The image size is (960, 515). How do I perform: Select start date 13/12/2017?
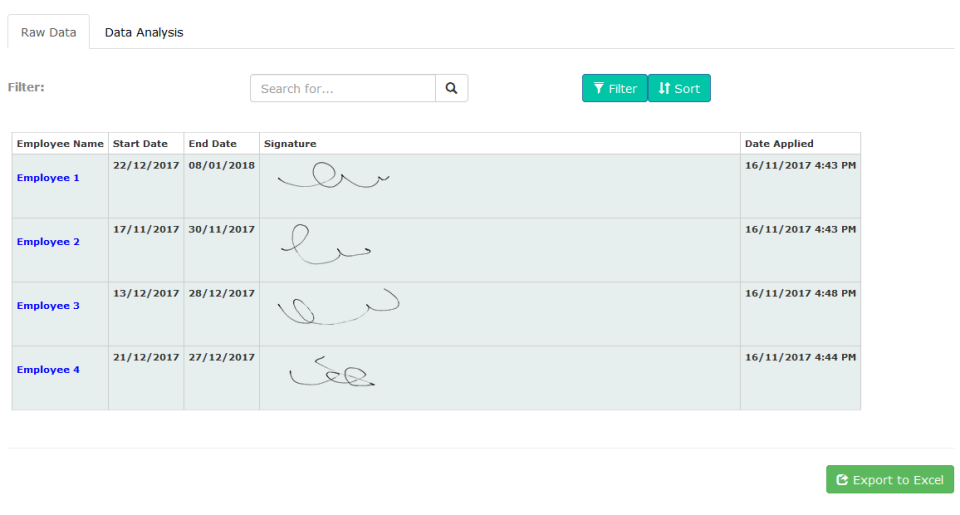(x=146, y=293)
